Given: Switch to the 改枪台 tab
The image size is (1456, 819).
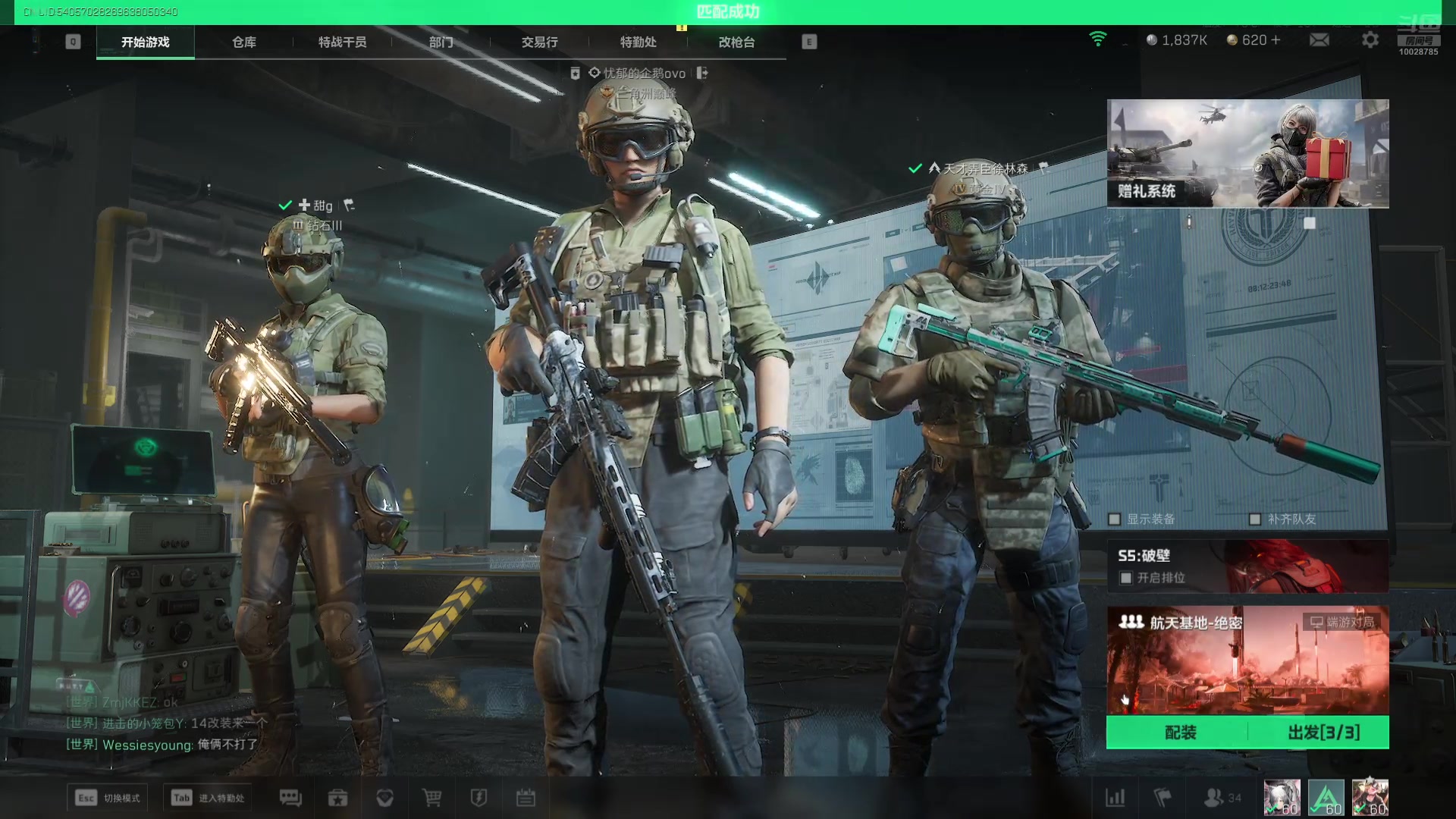Looking at the screenshot, I should [737, 42].
